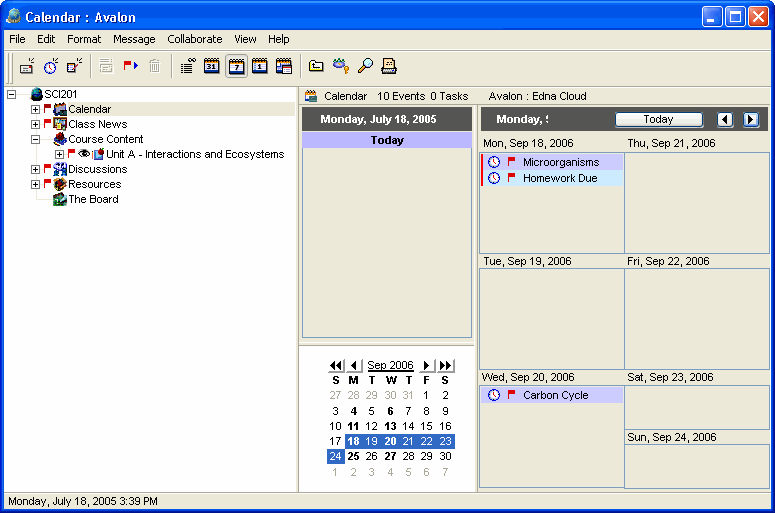Go to next week using right arrow
Viewport: 775px width, 513px height.
pyautogui.click(x=751, y=119)
